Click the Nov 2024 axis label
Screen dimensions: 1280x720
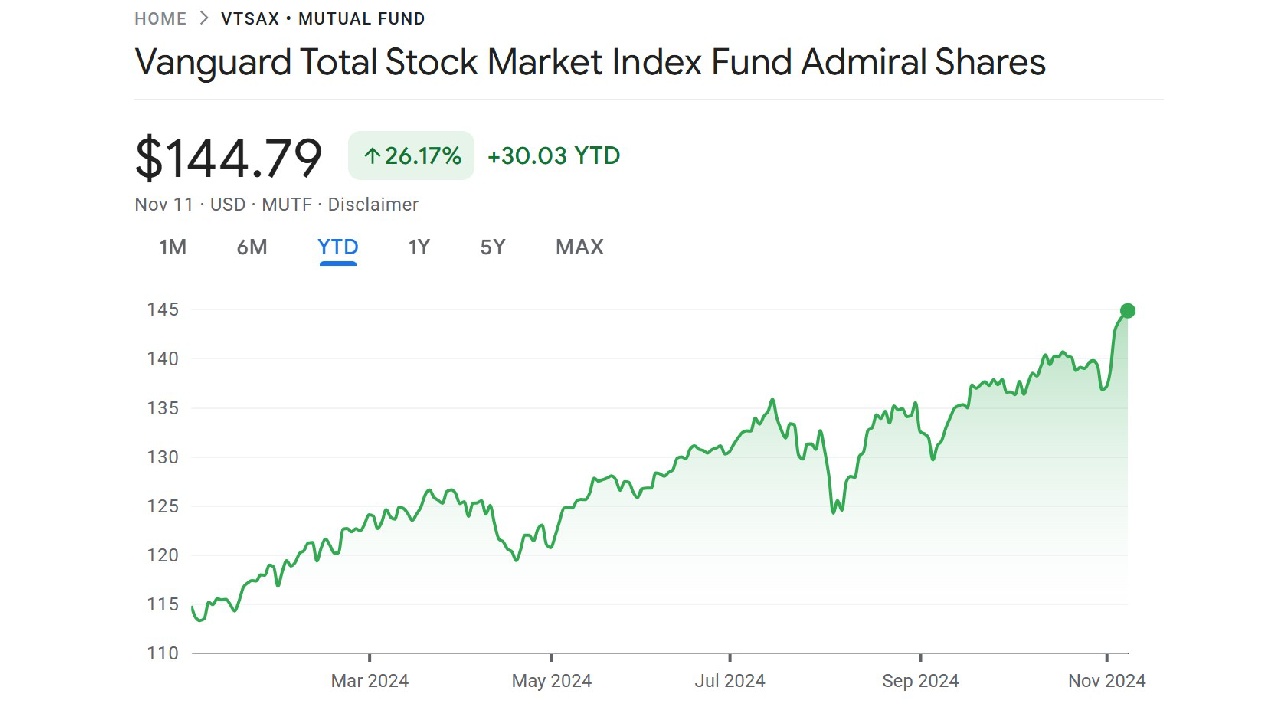click(1106, 681)
